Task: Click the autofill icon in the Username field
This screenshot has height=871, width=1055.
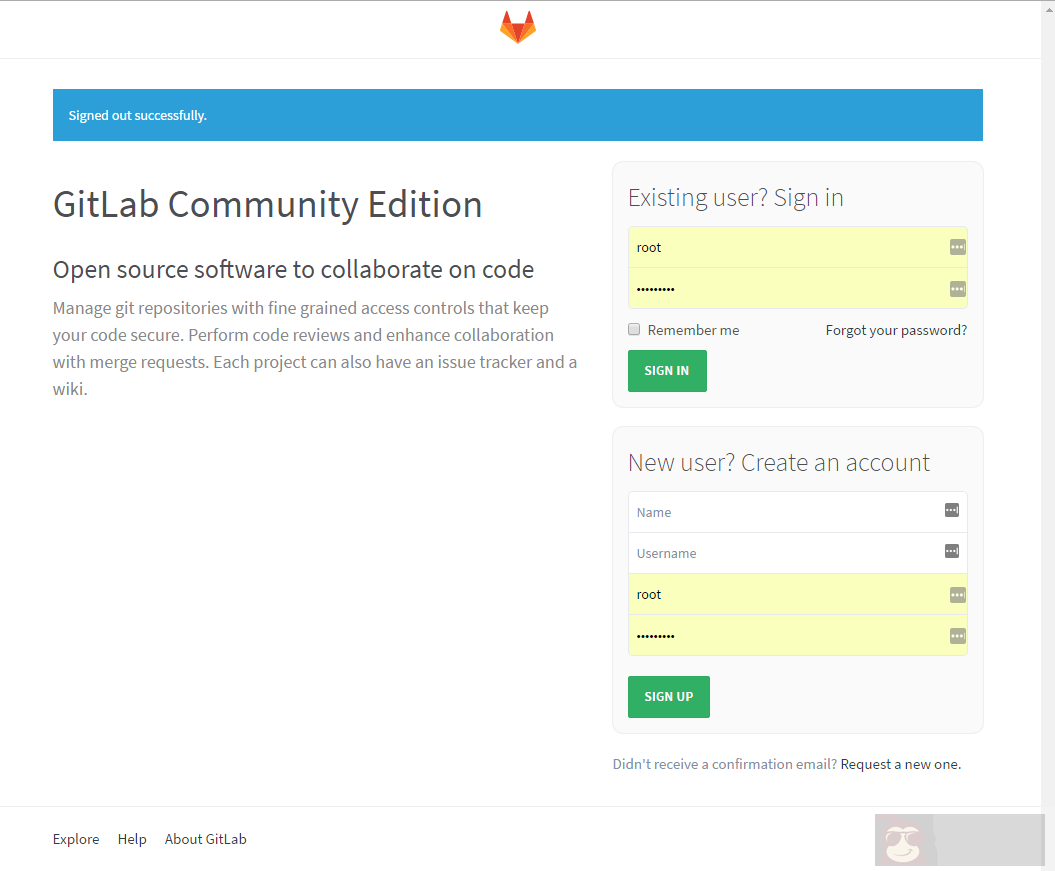Action: [950, 551]
